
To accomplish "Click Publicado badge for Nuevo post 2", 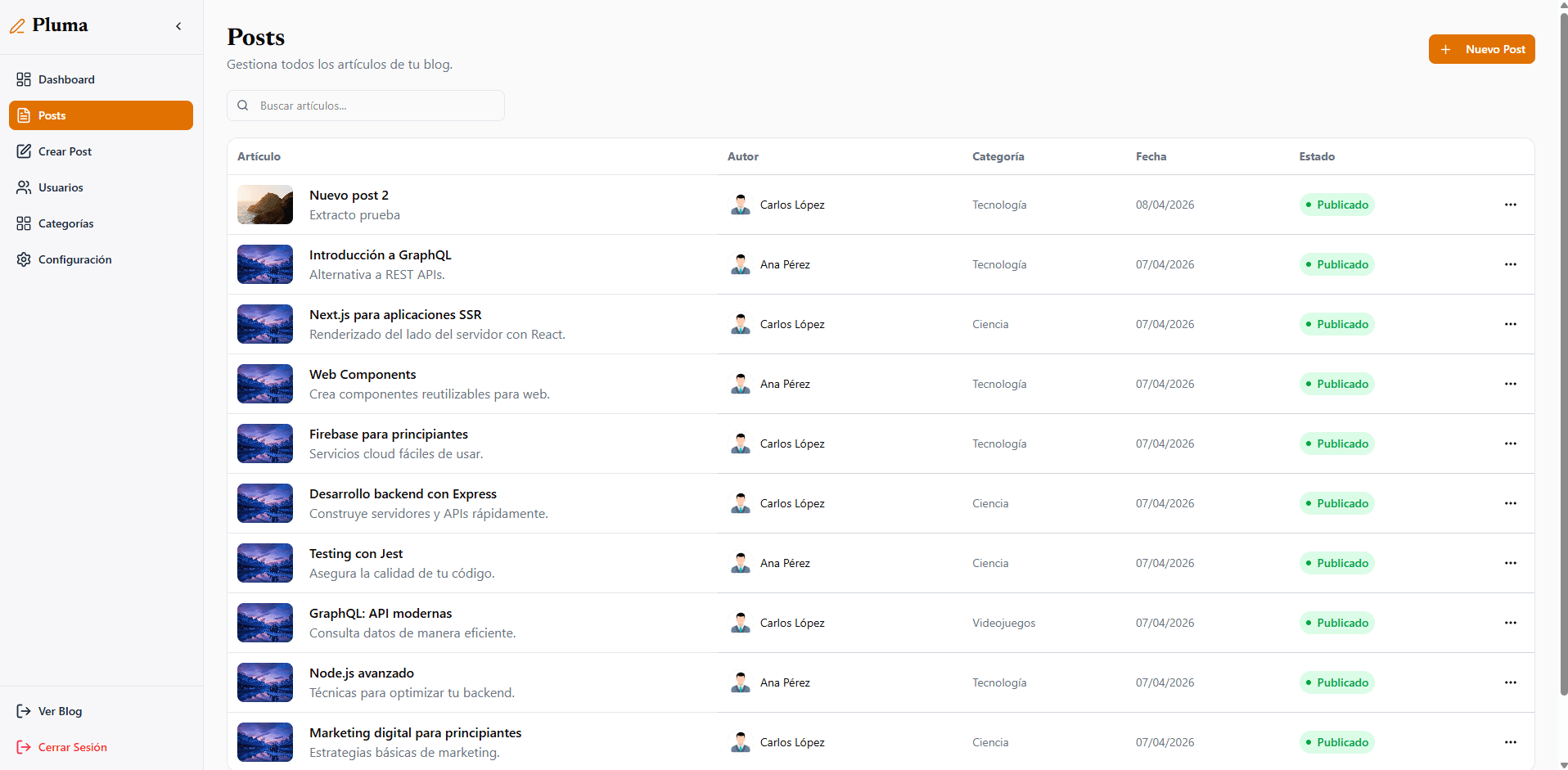I will coord(1337,205).
